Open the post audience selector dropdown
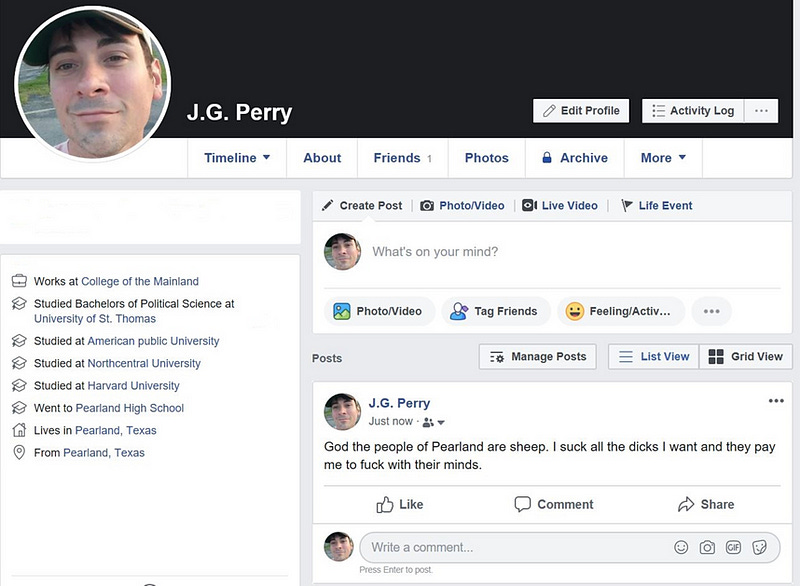This screenshot has height=586, width=800. coord(434,422)
